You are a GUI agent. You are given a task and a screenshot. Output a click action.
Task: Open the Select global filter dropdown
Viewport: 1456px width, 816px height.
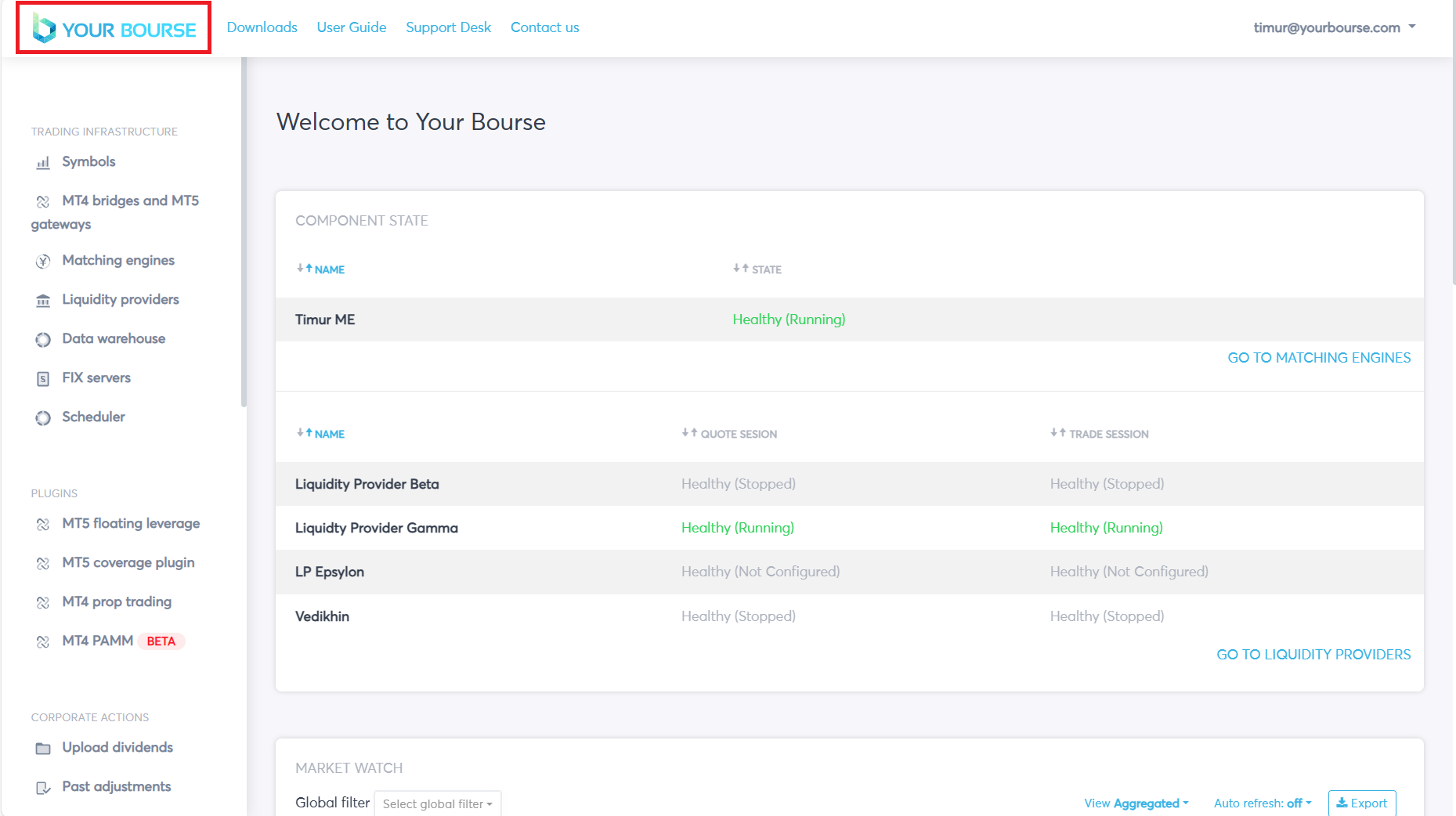437,803
